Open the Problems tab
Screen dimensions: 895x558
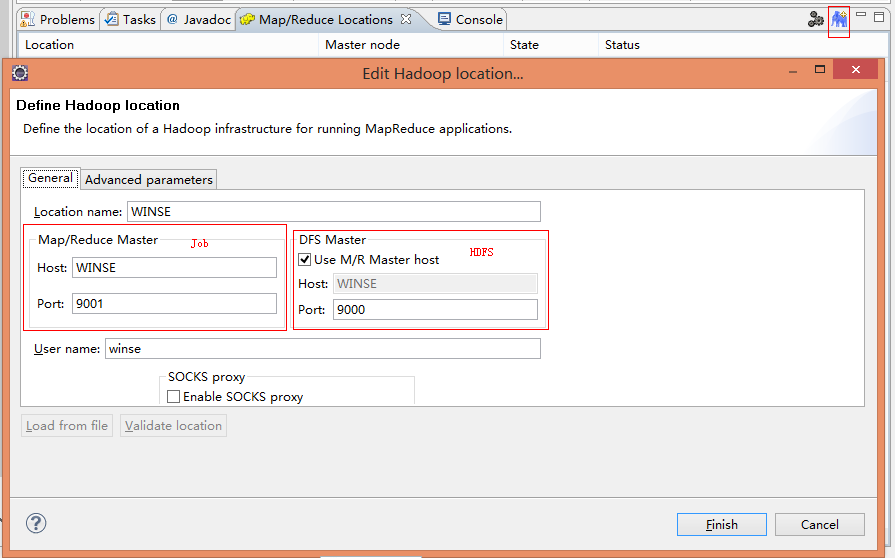[59, 19]
